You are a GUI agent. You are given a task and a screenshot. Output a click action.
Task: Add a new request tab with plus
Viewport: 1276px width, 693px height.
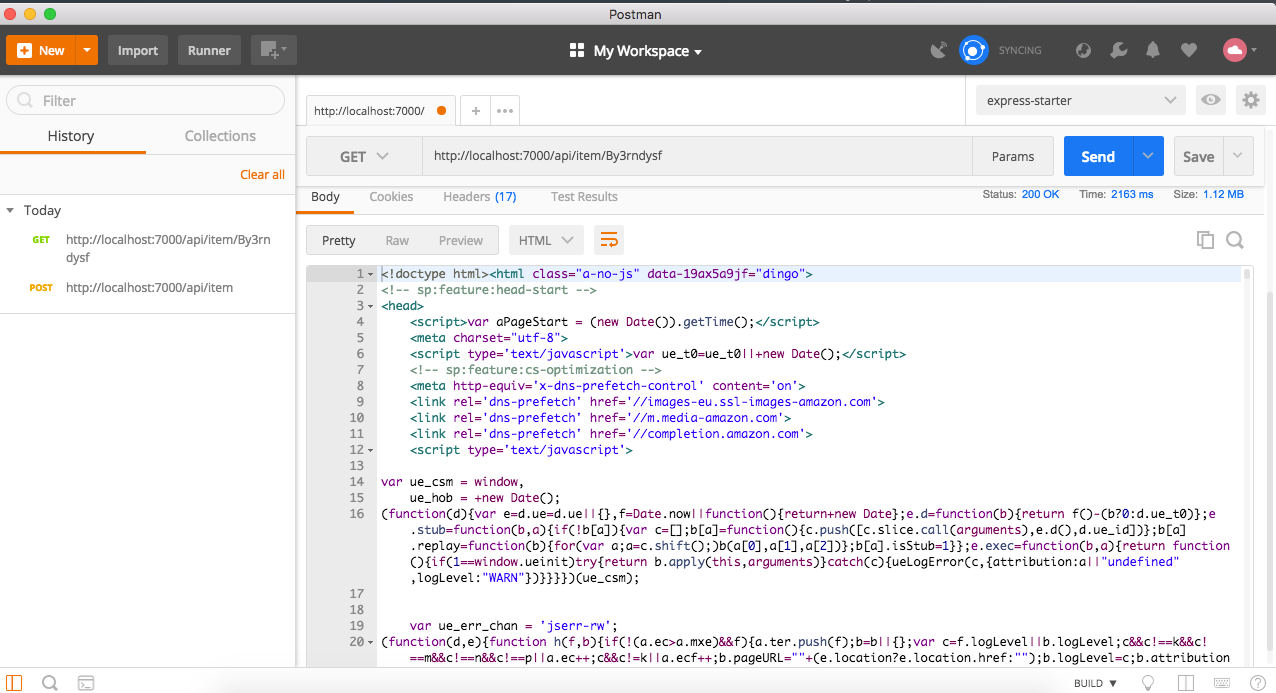(476, 111)
